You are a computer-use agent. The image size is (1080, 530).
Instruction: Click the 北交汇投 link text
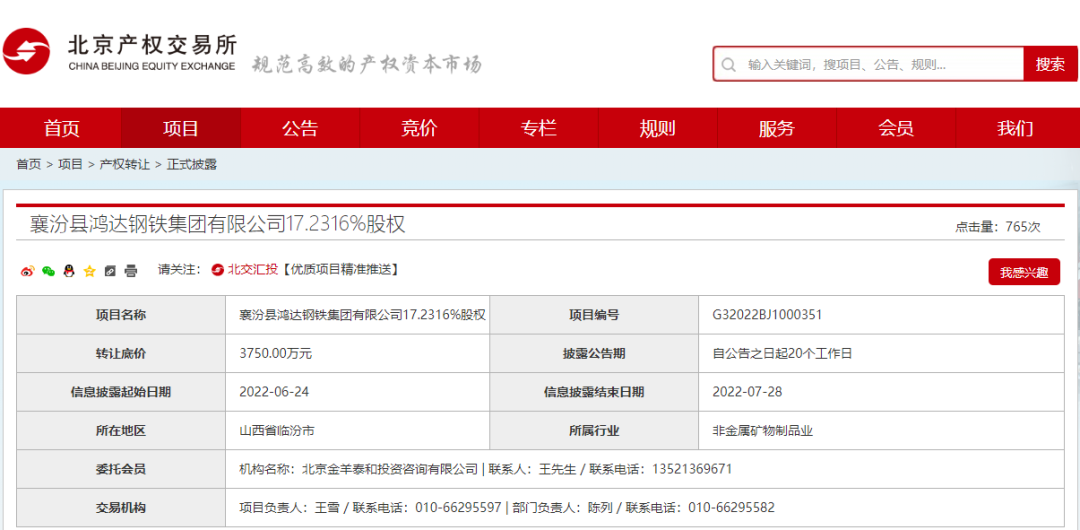[253, 269]
